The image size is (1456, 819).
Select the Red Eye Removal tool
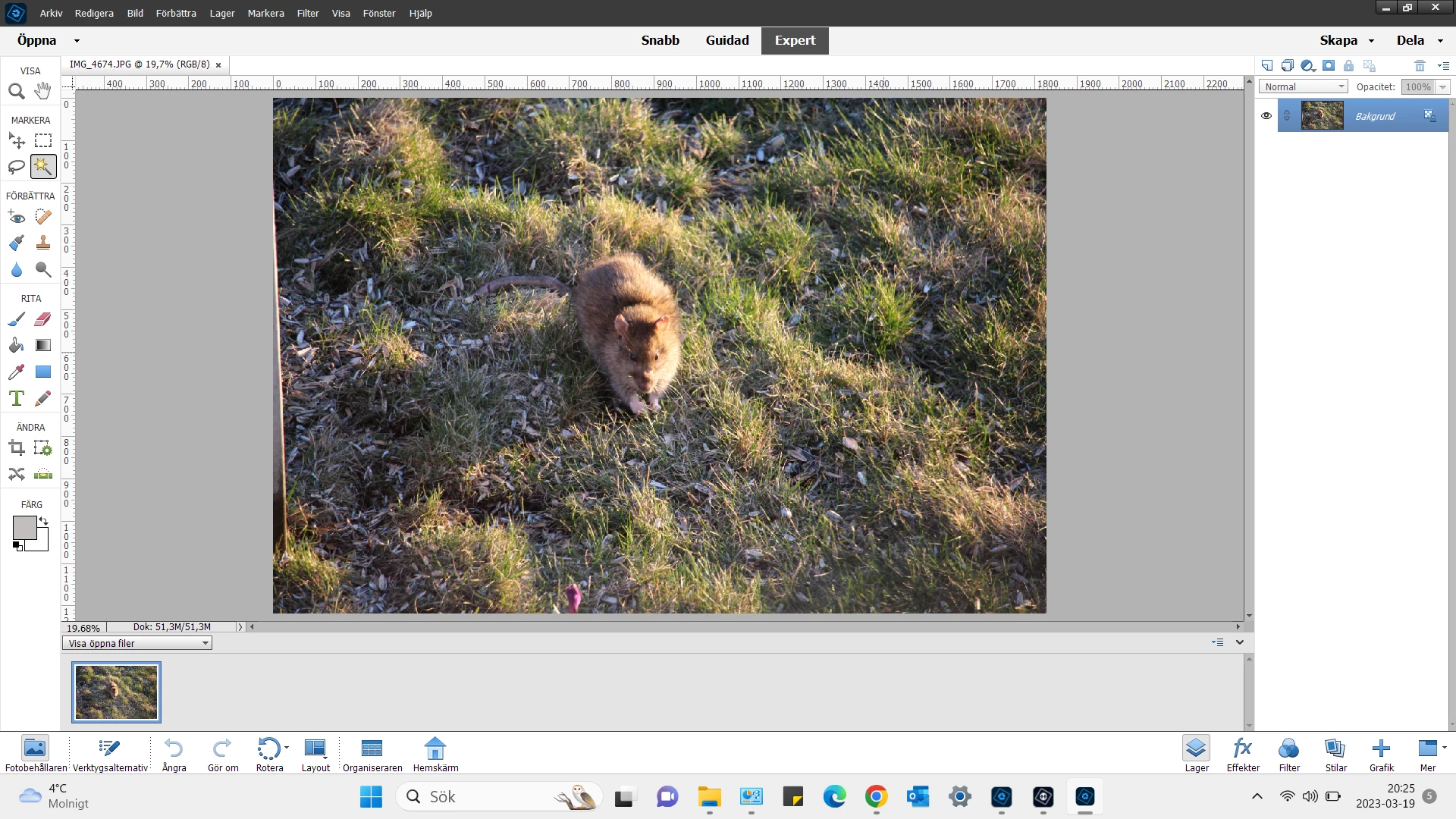(16, 217)
